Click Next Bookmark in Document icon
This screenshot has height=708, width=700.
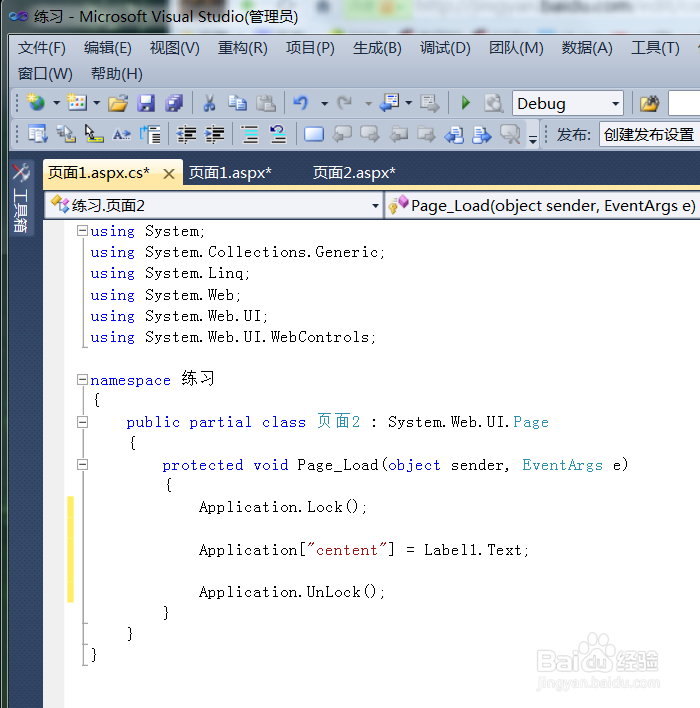(482, 135)
